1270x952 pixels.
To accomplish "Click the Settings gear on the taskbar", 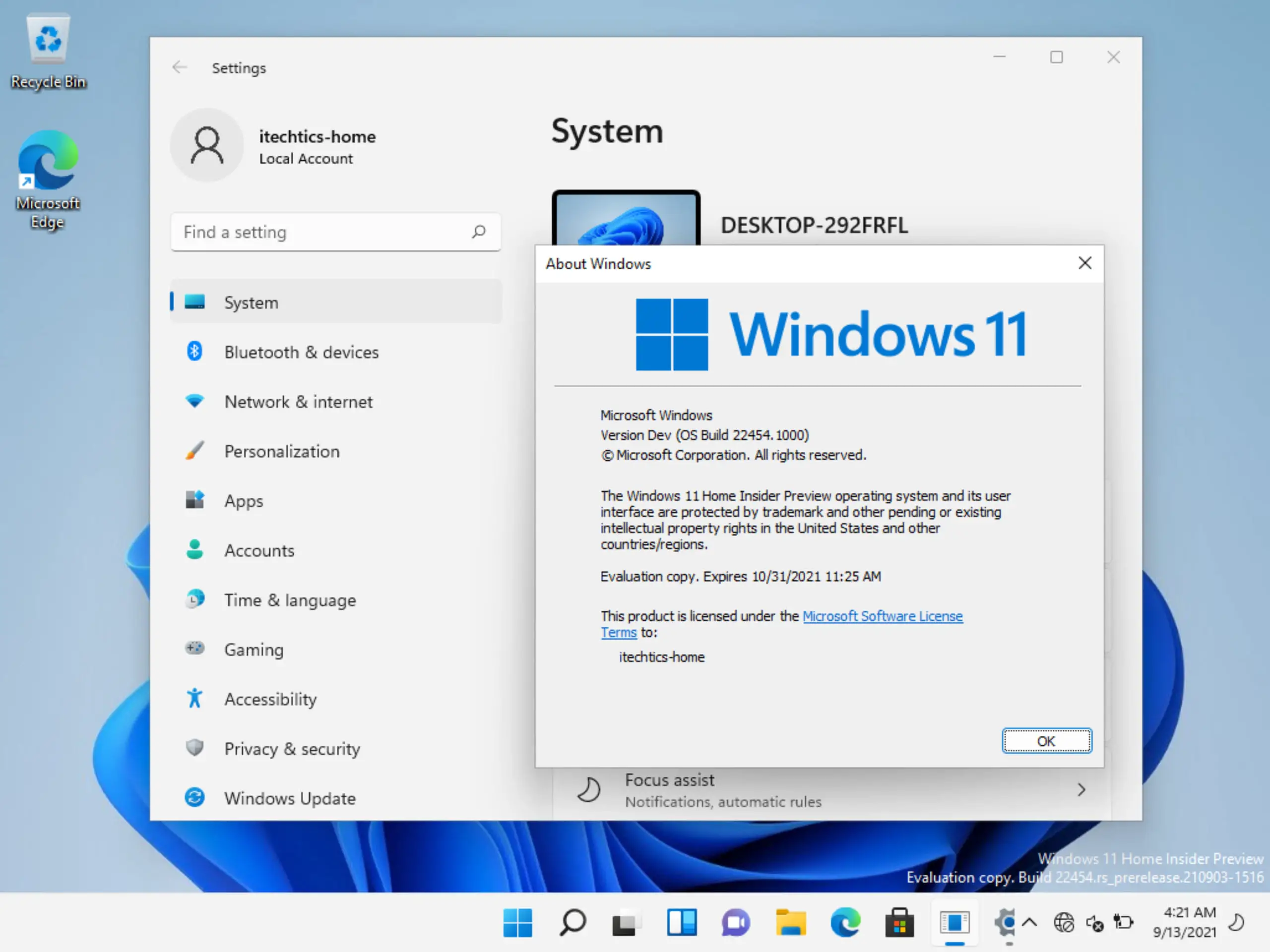I will [1005, 923].
